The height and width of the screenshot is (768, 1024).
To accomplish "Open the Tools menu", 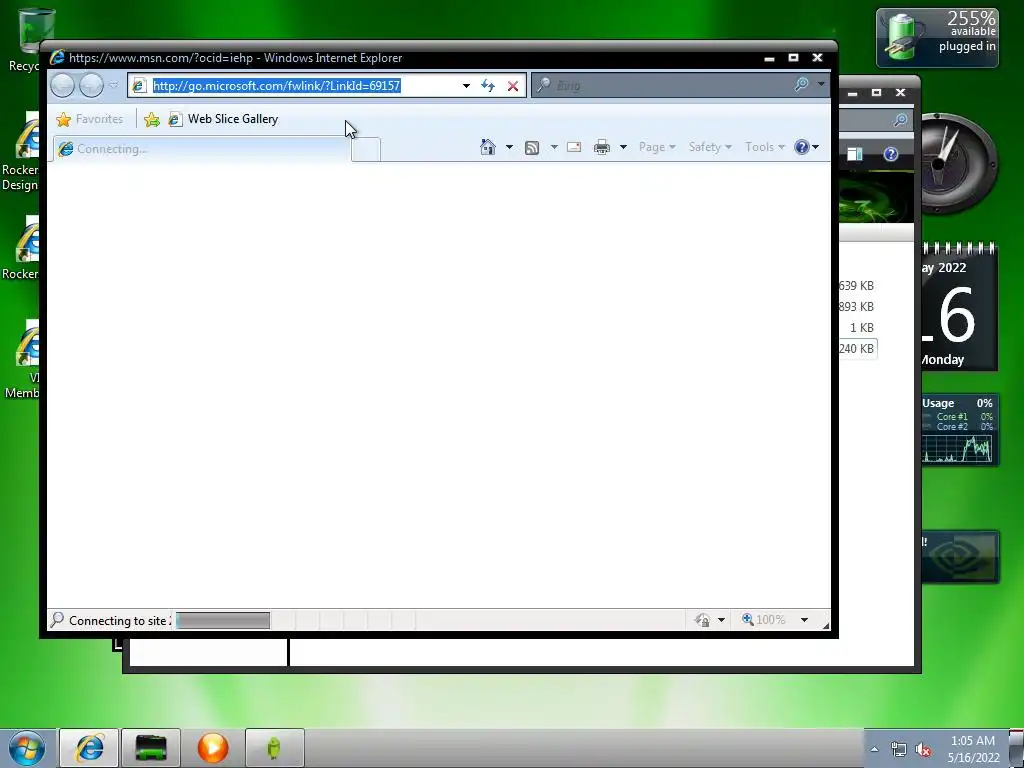I will pos(765,147).
